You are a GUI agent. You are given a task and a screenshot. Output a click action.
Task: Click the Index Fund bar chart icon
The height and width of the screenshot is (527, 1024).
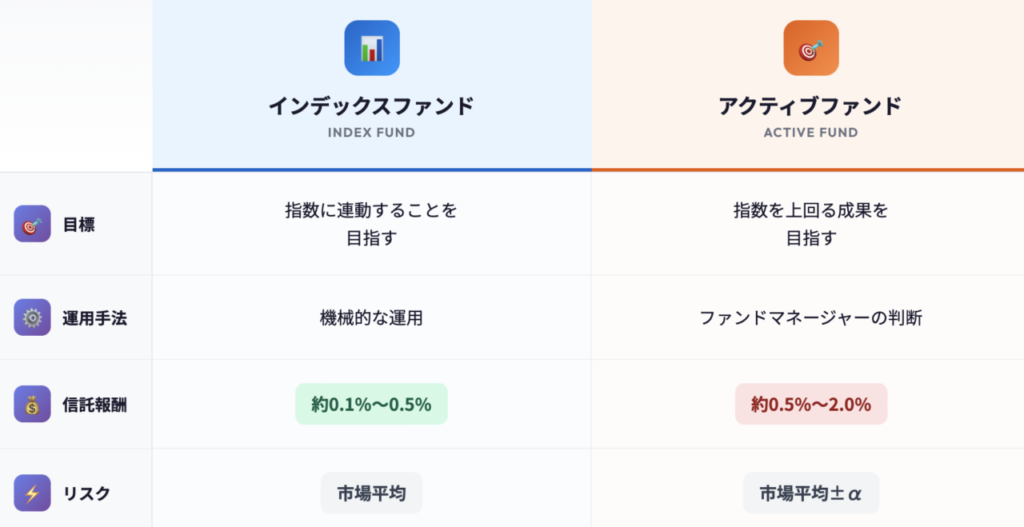[x=371, y=48]
